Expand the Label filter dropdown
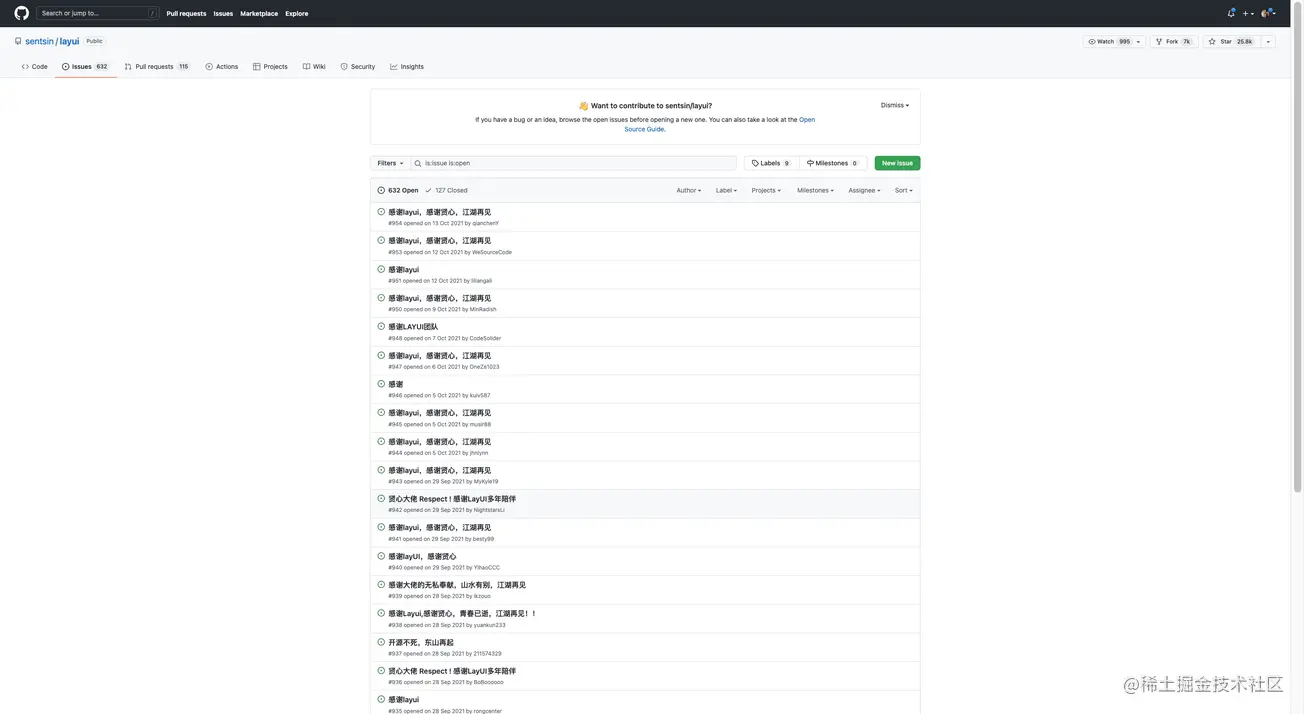Screen dimensions: 1304x714 [726, 190]
